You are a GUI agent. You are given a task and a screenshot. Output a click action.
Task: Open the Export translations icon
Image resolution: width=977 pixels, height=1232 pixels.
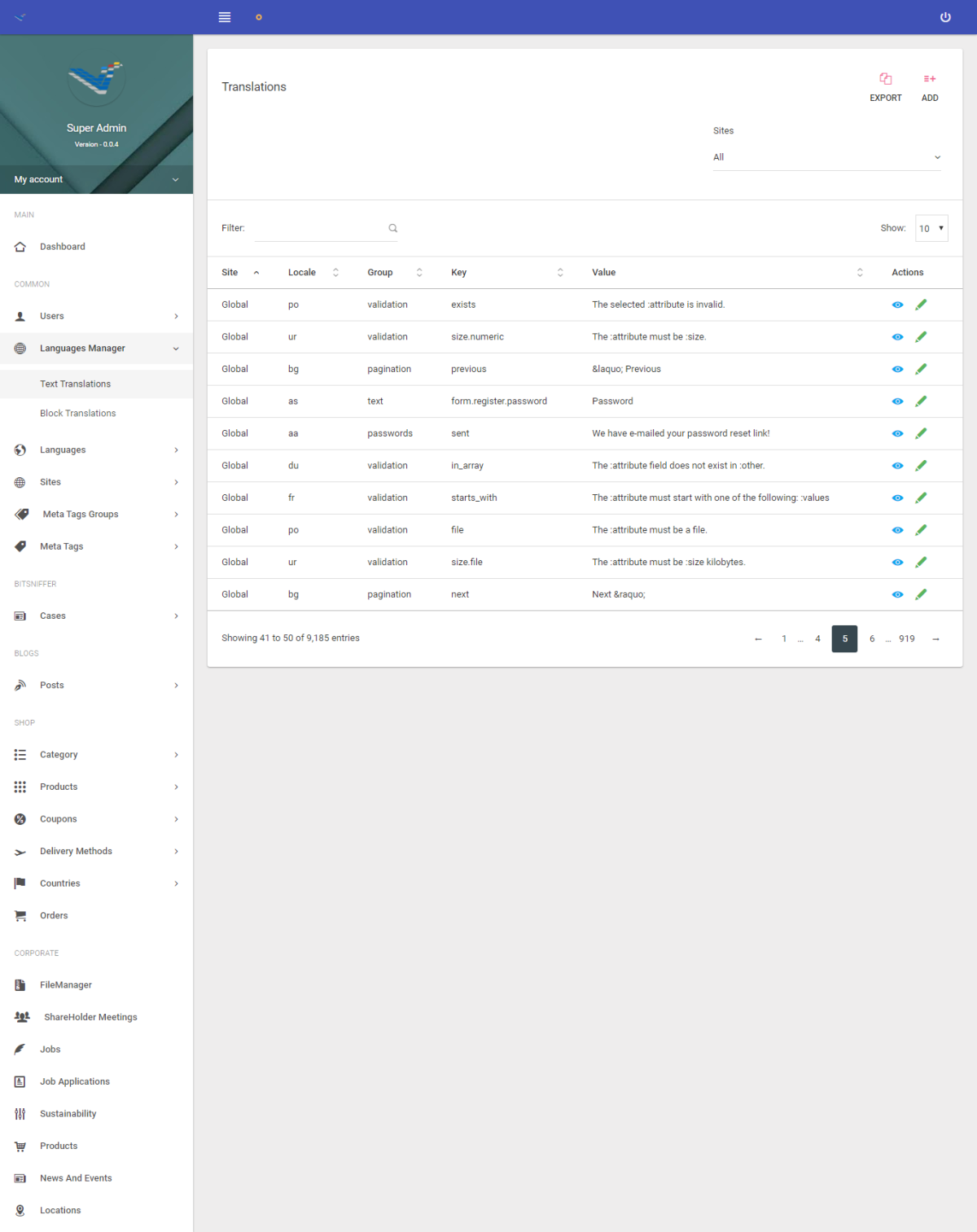pyautogui.click(x=886, y=85)
